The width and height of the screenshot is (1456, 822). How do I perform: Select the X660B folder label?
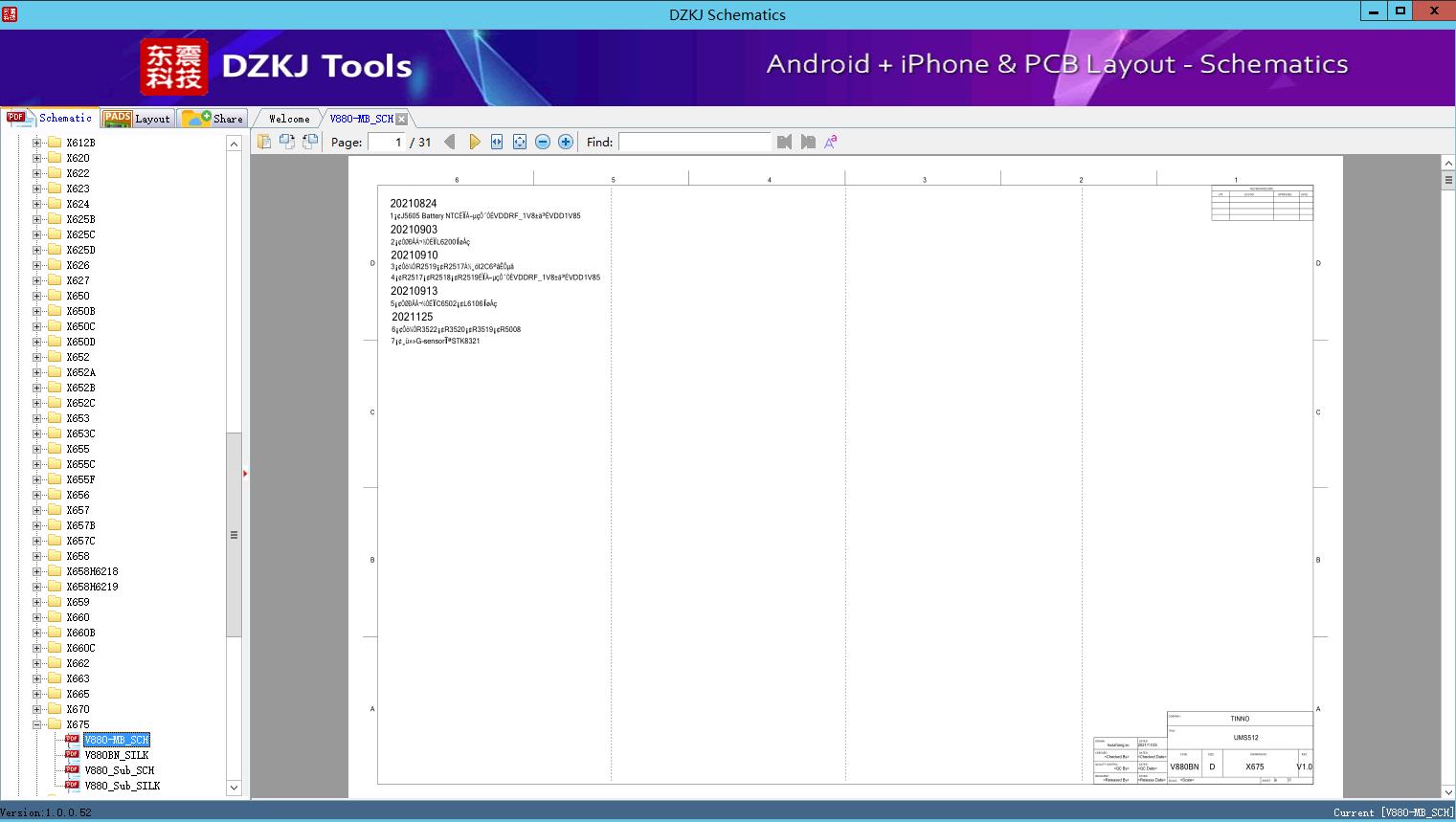[80, 633]
